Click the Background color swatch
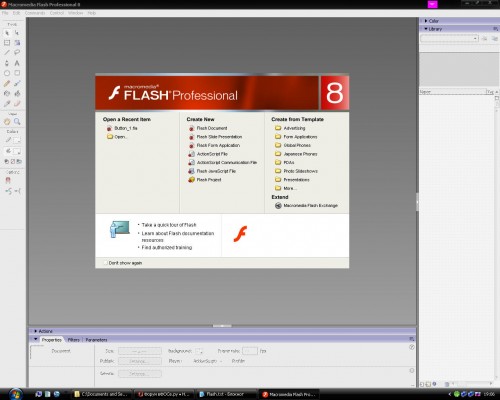Viewport: 500px width, 400px height. pos(199,351)
